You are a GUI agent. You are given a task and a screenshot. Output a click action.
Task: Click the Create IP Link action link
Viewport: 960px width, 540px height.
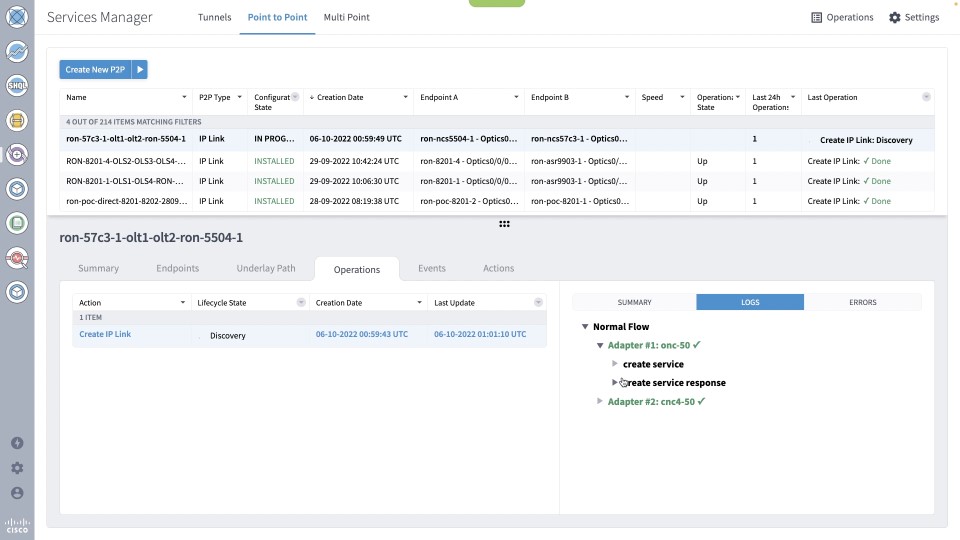105,334
